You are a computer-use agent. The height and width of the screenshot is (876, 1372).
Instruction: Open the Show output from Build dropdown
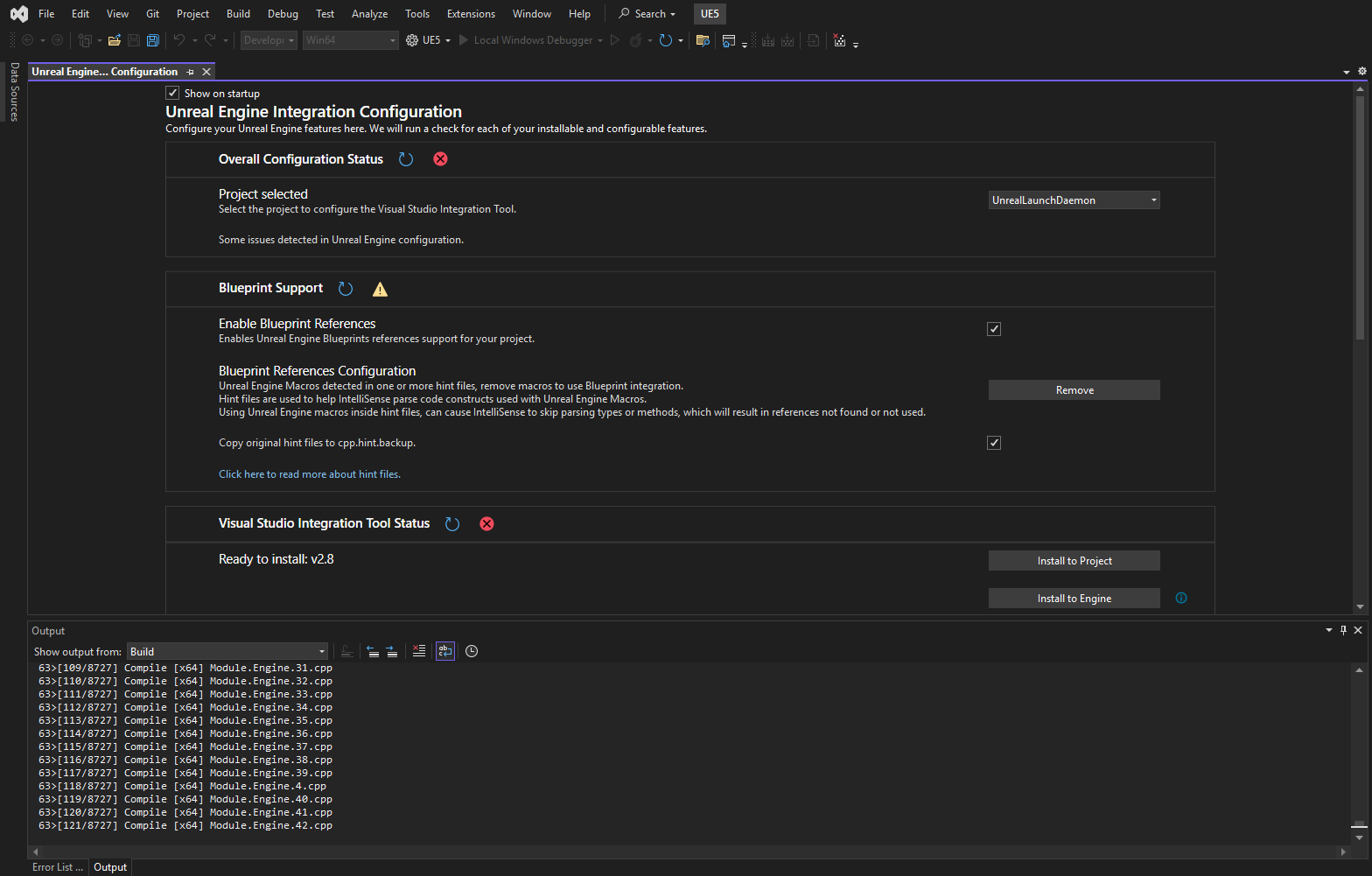227,651
